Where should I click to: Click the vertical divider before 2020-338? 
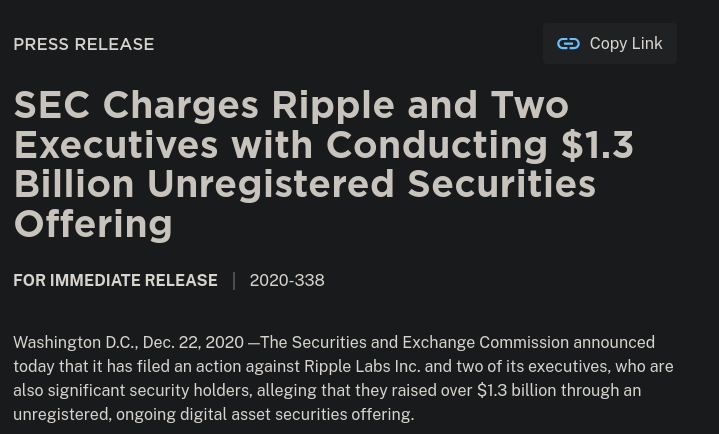coord(234,281)
